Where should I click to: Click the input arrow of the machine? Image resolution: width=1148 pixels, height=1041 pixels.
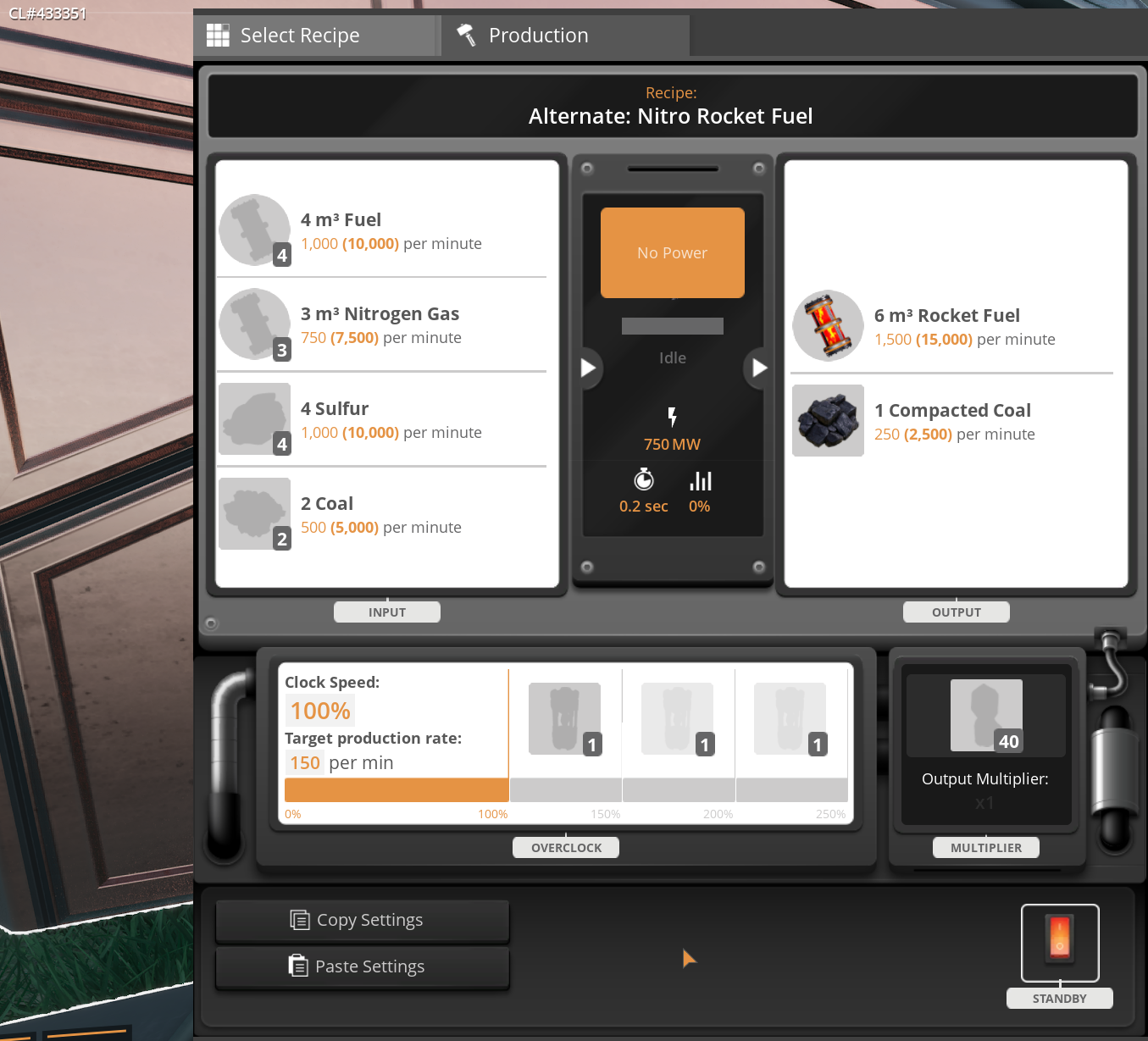(x=588, y=368)
